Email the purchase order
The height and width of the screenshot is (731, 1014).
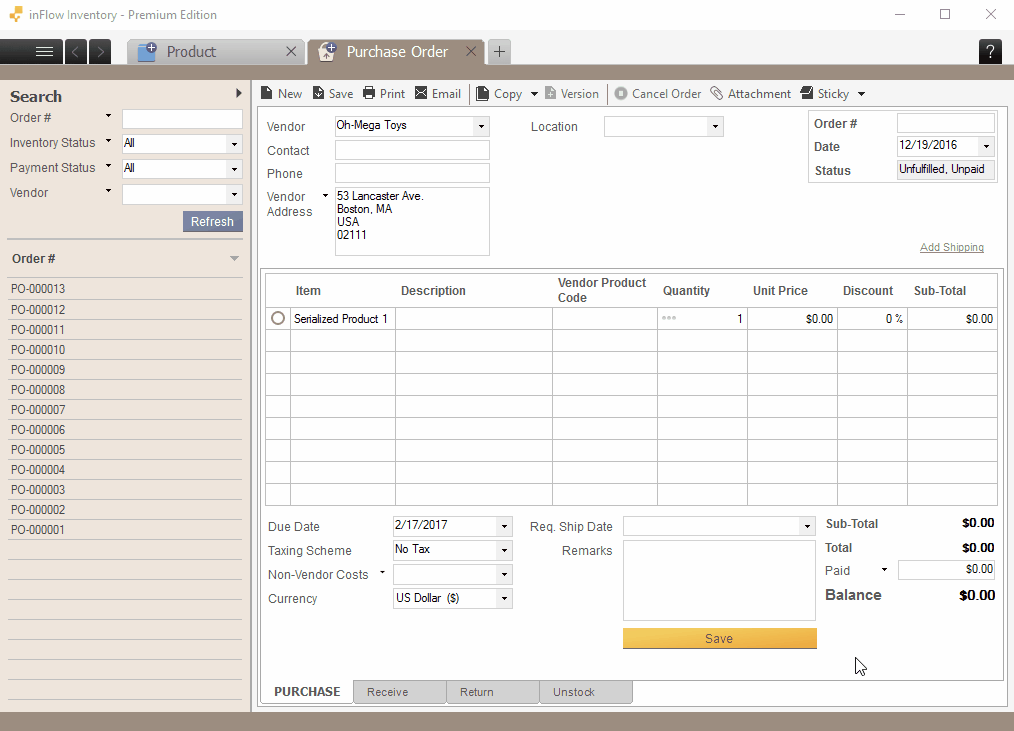(438, 94)
